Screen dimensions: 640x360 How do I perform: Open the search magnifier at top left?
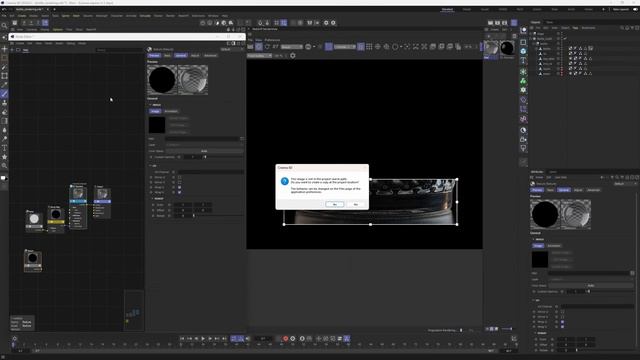coord(4,26)
